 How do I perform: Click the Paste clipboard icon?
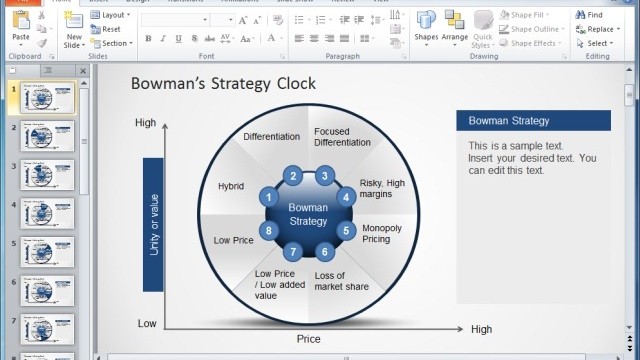21,20
